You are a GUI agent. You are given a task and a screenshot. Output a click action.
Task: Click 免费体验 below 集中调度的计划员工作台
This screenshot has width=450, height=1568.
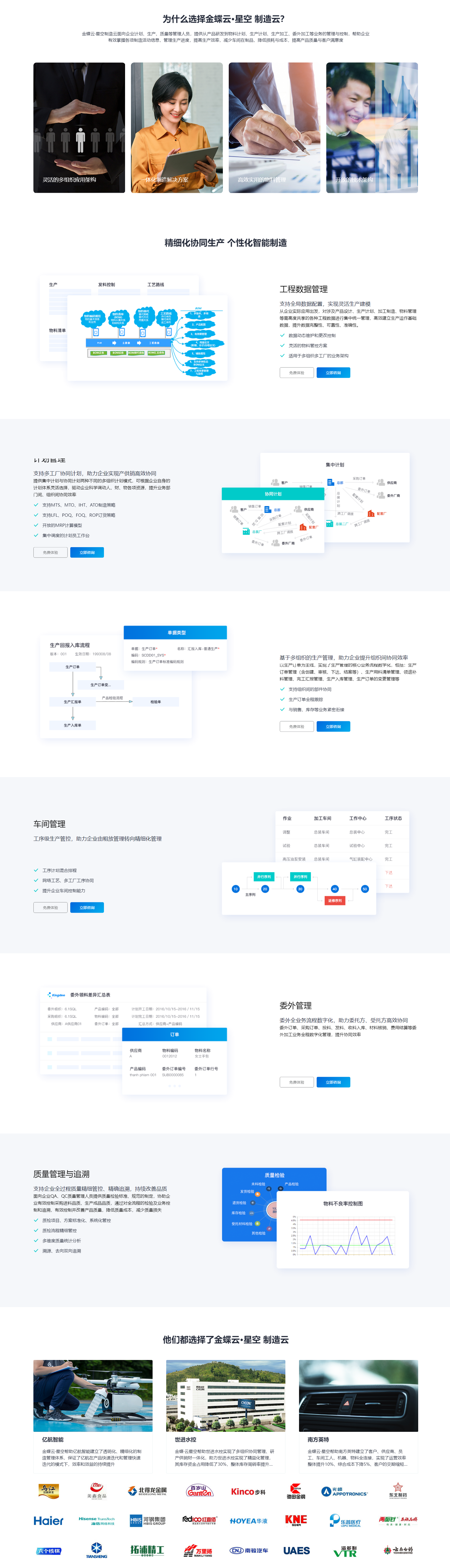tap(50, 552)
